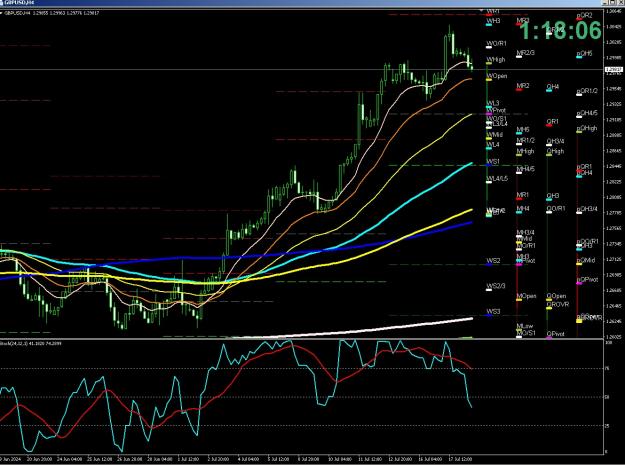Select the QPivot level label
This screenshot has width=625, height=465.
click(x=555, y=334)
